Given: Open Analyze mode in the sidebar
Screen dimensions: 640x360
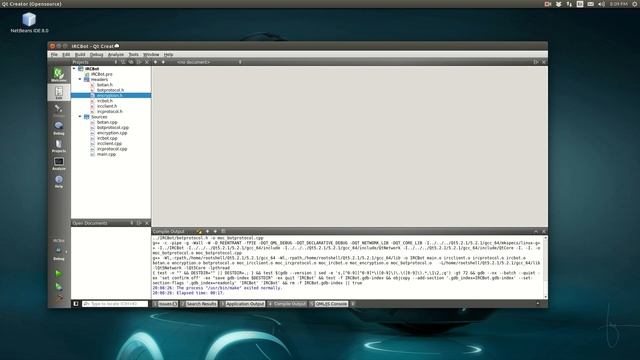Looking at the screenshot, I should point(59,163).
